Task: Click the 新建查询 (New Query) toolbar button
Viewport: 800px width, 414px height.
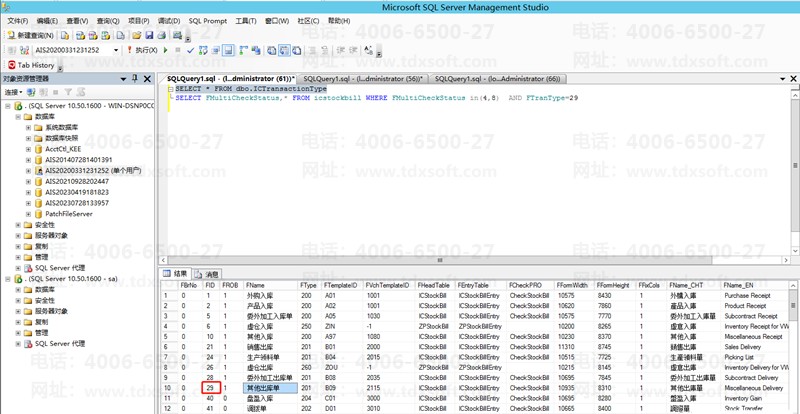Action: click(31, 35)
